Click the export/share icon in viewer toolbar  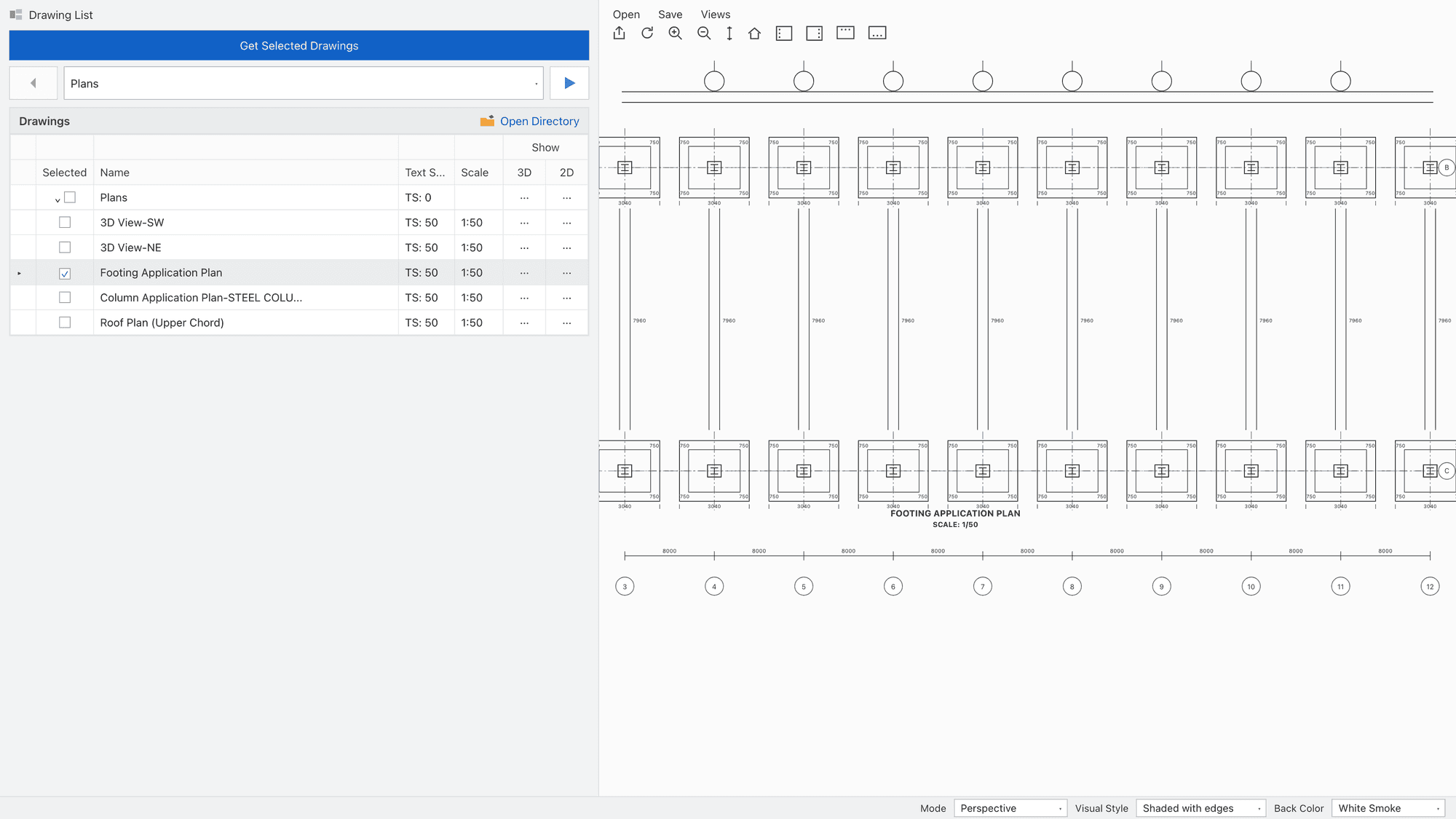click(x=620, y=33)
